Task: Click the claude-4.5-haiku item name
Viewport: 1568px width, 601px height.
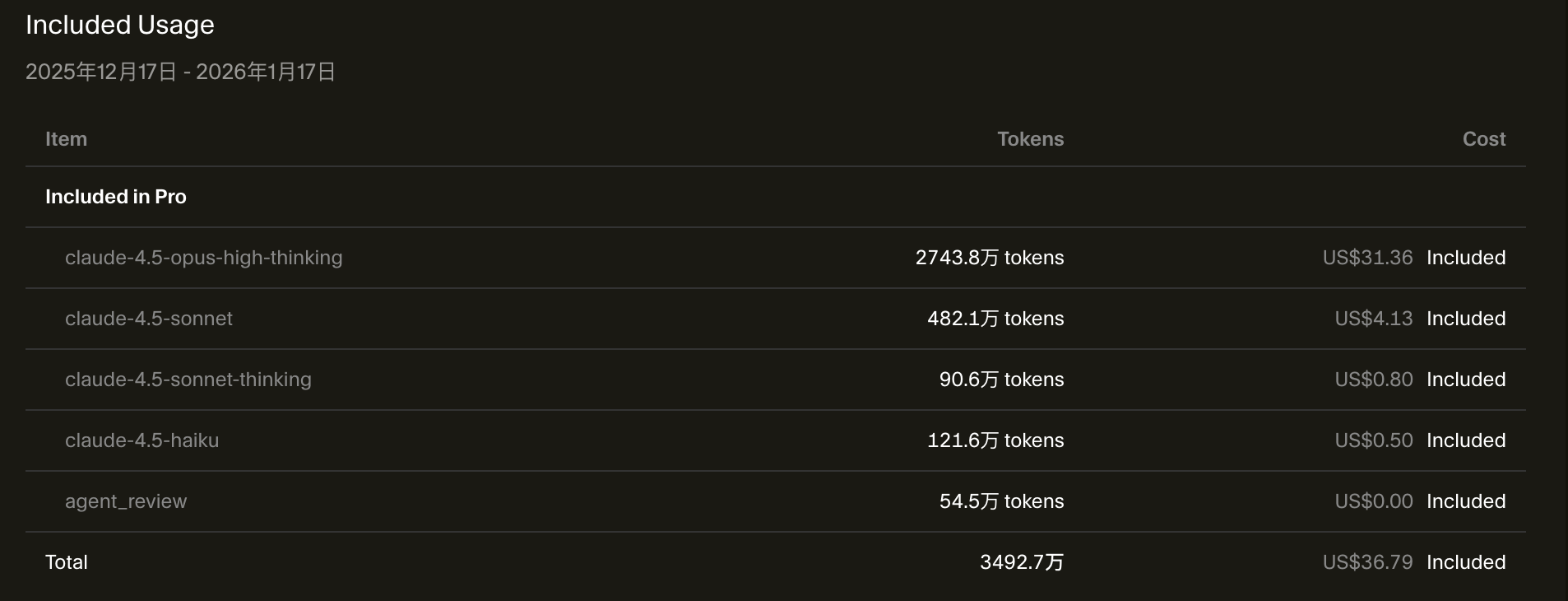Action: tap(141, 440)
